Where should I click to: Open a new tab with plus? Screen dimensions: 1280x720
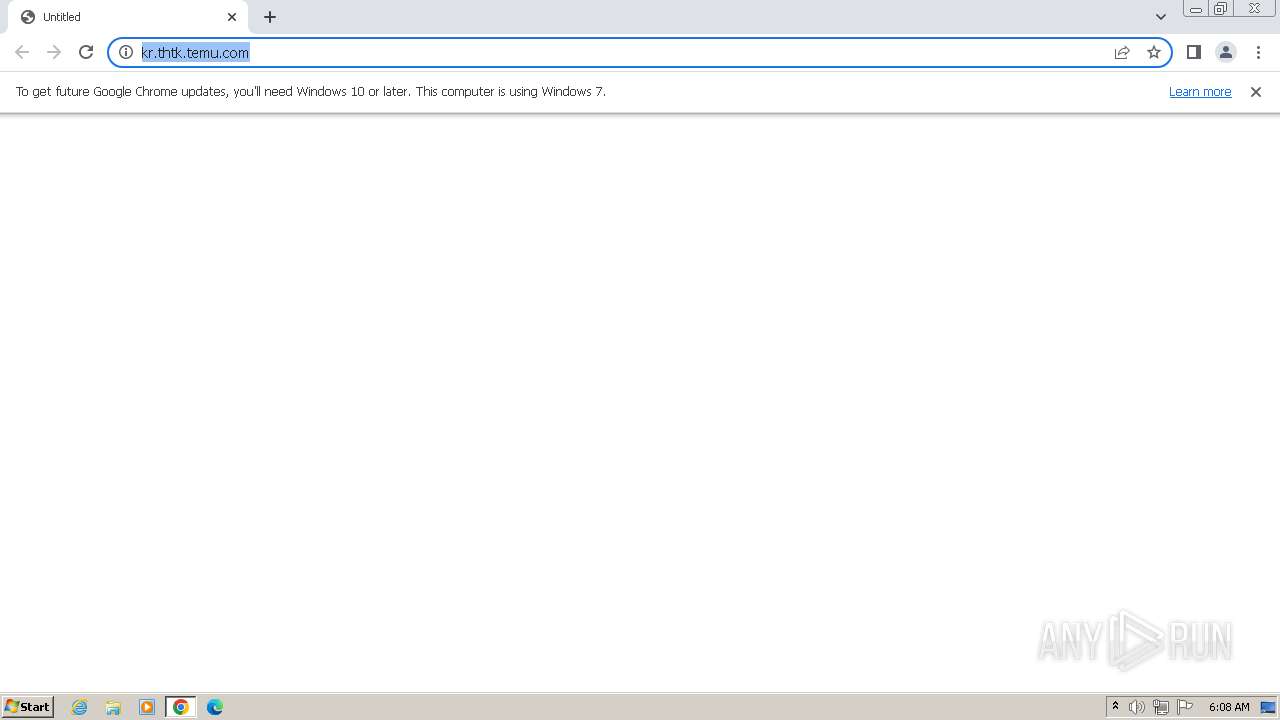pyautogui.click(x=270, y=17)
